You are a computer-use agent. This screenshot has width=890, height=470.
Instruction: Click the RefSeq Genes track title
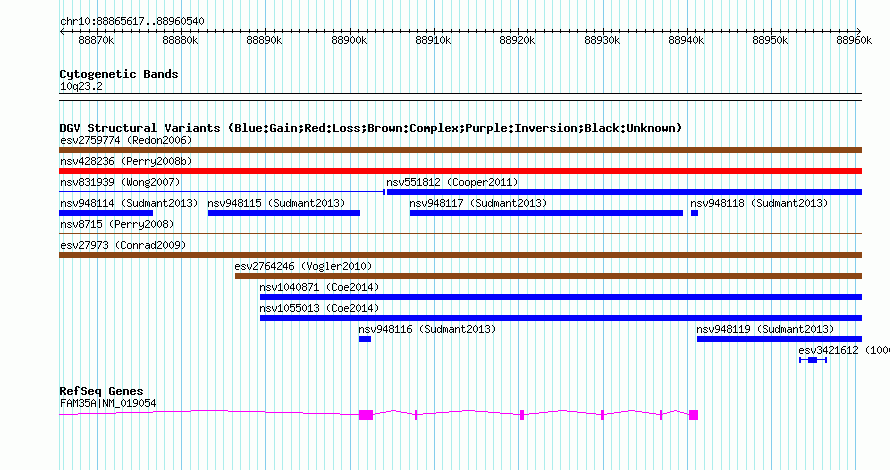(x=101, y=391)
